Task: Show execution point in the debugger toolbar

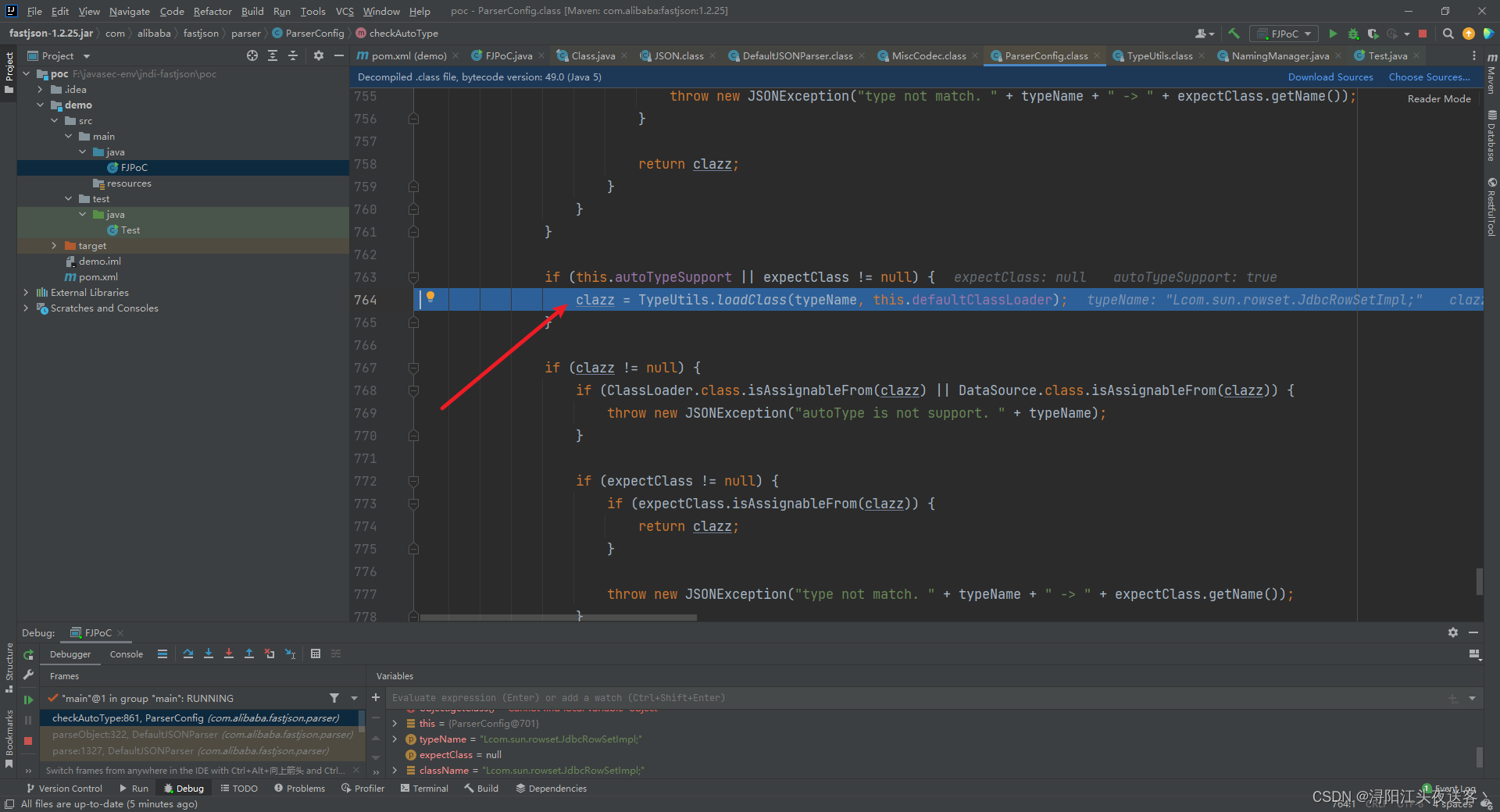Action: (162, 654)
